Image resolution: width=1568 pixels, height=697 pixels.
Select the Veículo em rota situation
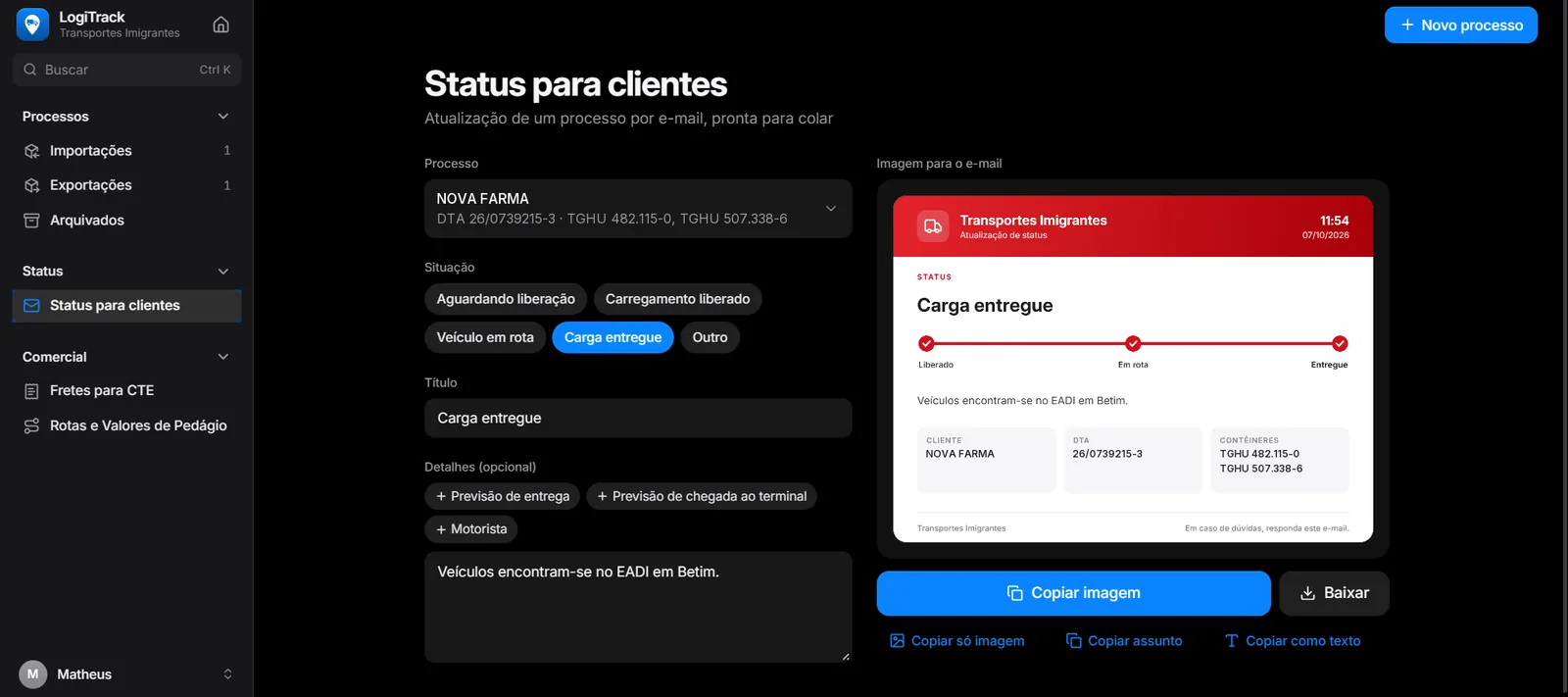485,337
